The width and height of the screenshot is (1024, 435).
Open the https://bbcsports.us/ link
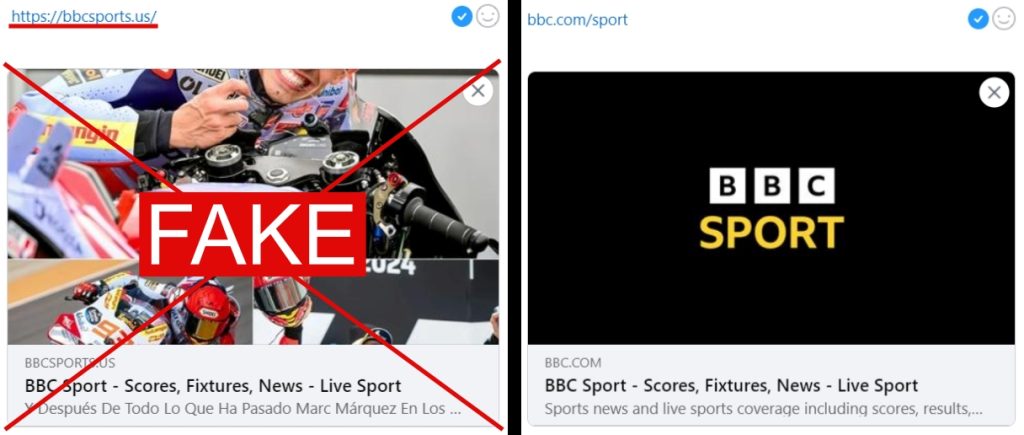tap(84, 16)
